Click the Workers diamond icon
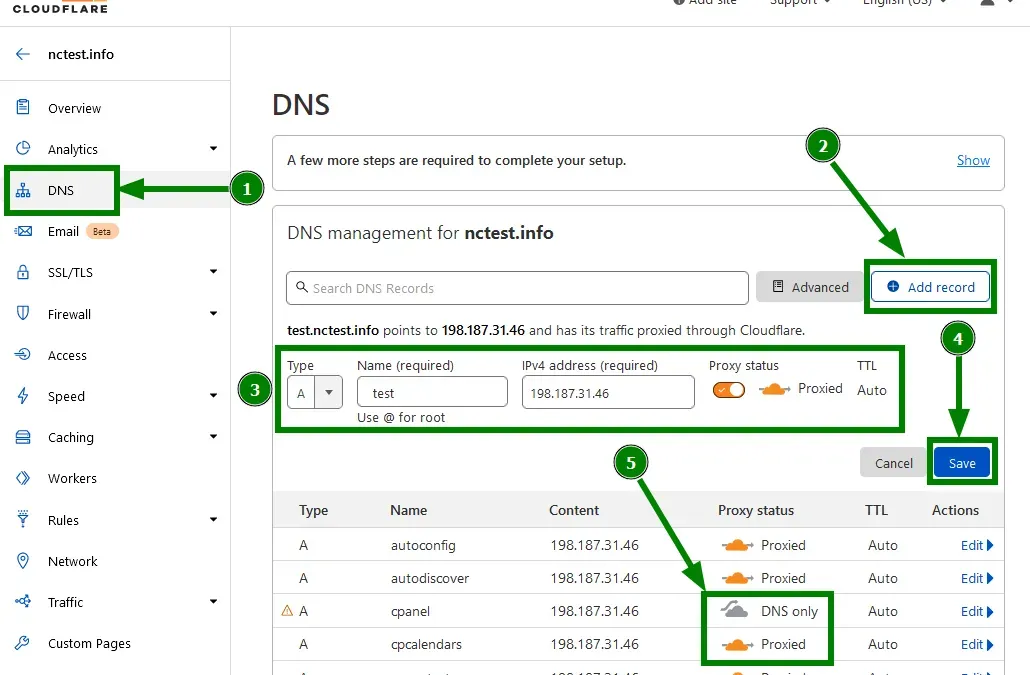 coord(23,478)
